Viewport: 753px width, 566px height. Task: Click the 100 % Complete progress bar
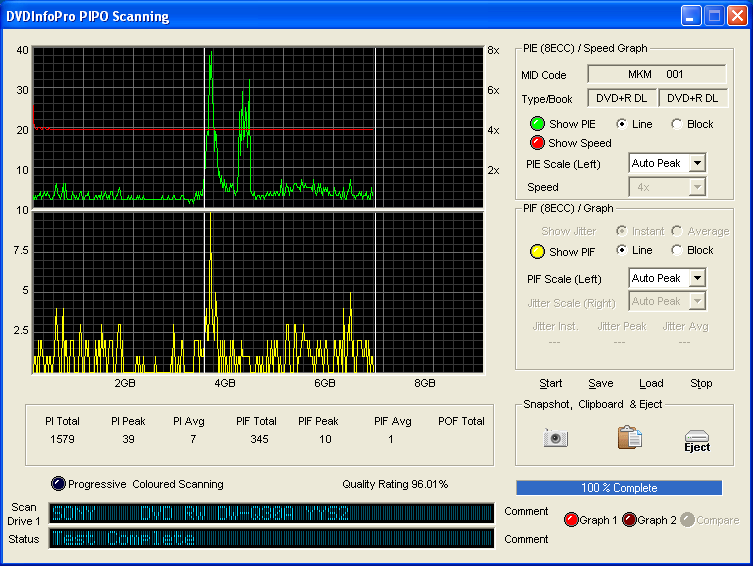point(619,488)
